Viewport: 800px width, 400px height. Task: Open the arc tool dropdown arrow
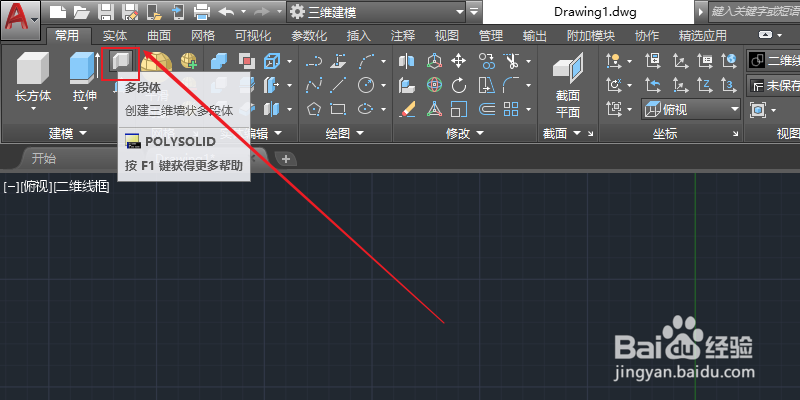tap(384, 62)
